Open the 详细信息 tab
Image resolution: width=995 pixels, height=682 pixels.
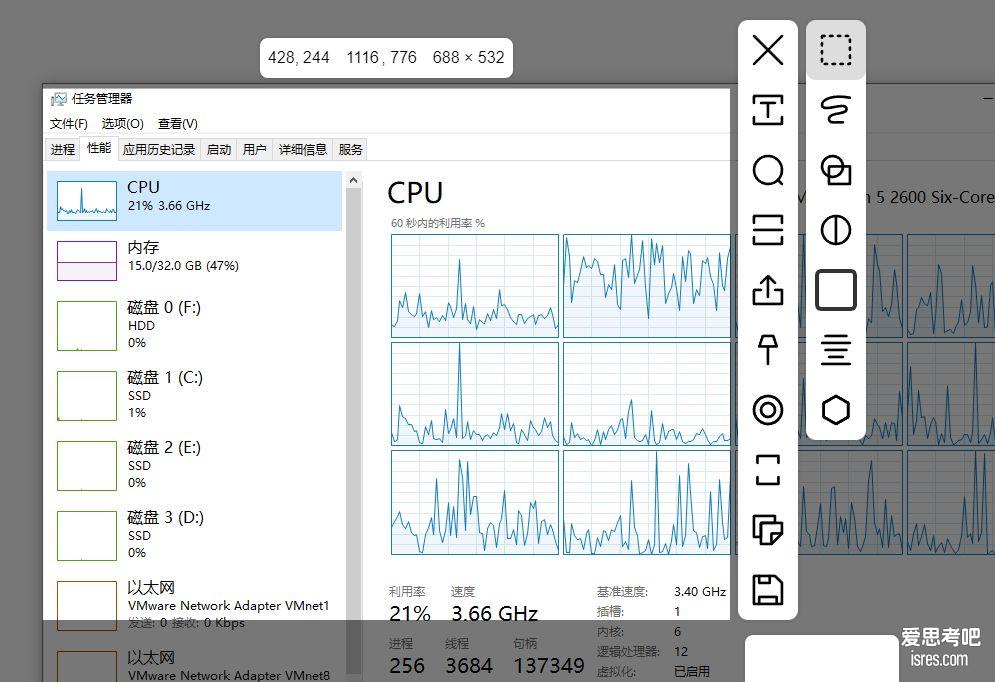point(303,150)
